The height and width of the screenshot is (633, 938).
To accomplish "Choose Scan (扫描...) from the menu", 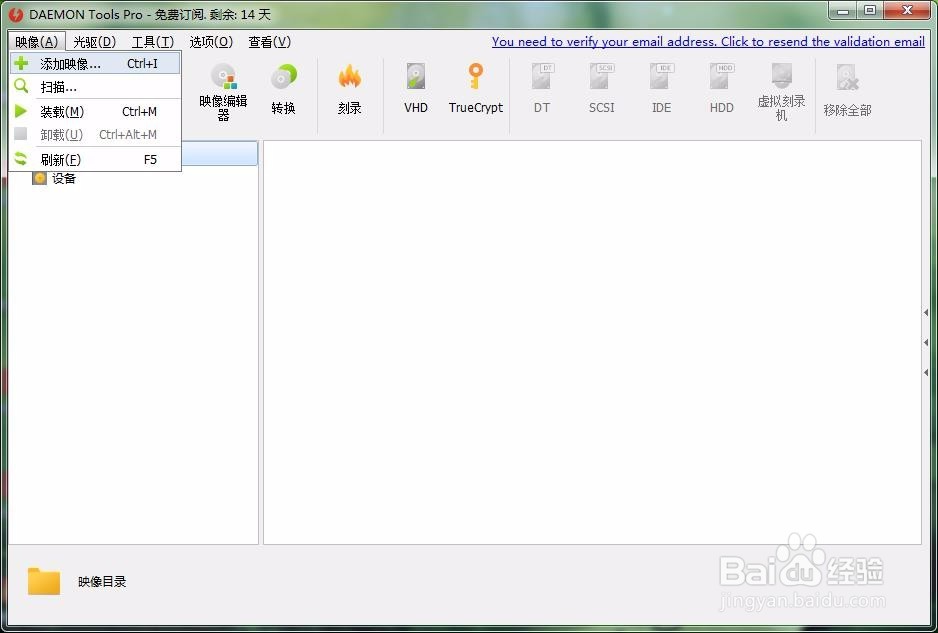I will point(96,87).
